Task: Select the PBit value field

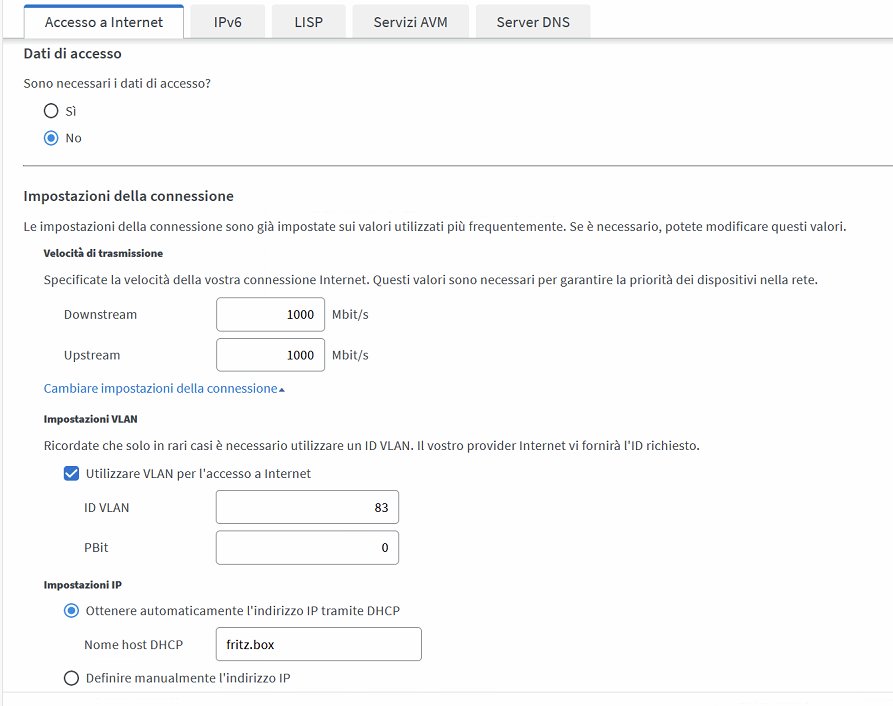Action: pyautogui.click(x=307, y=548)
